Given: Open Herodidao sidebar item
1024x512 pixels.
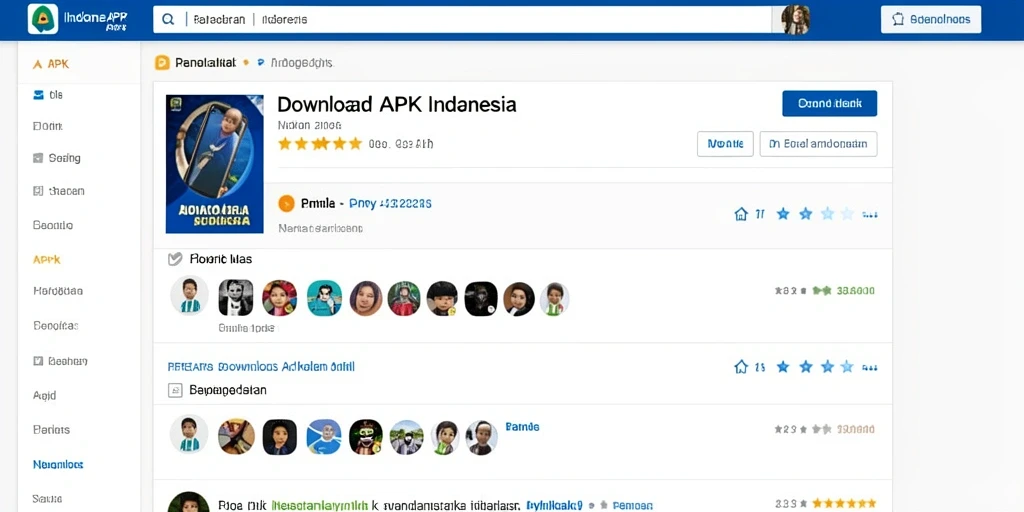Looking at the screenshot, I should 57,291.
